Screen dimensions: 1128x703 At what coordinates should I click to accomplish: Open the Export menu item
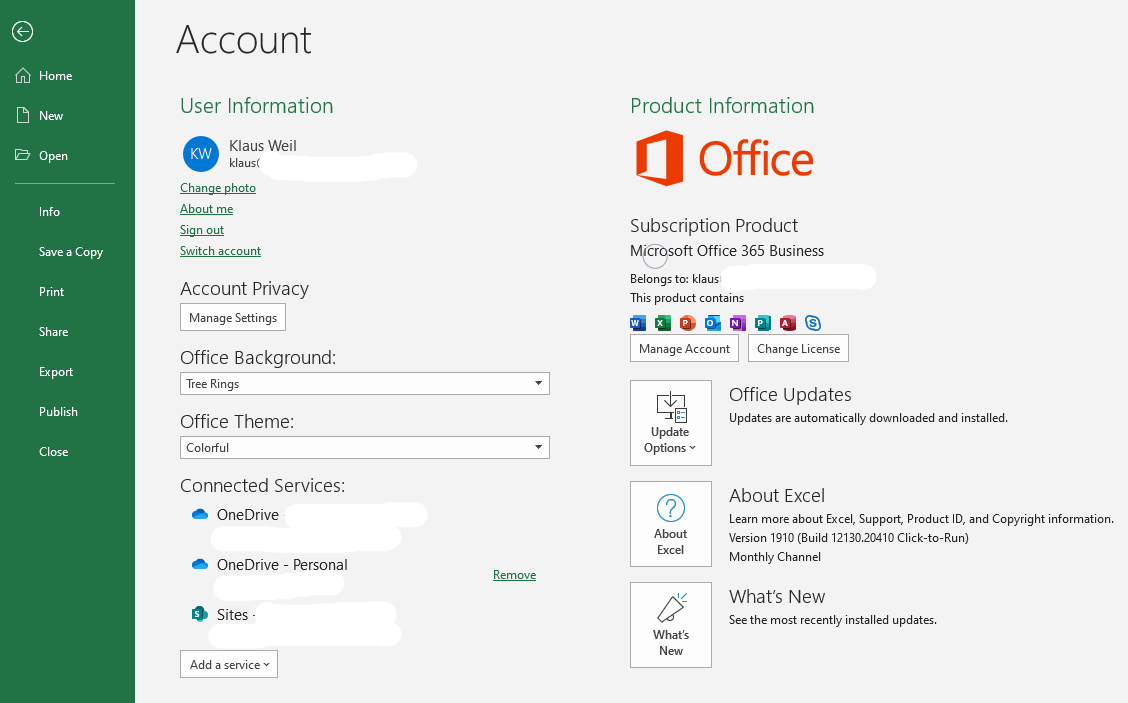(56, 372)
